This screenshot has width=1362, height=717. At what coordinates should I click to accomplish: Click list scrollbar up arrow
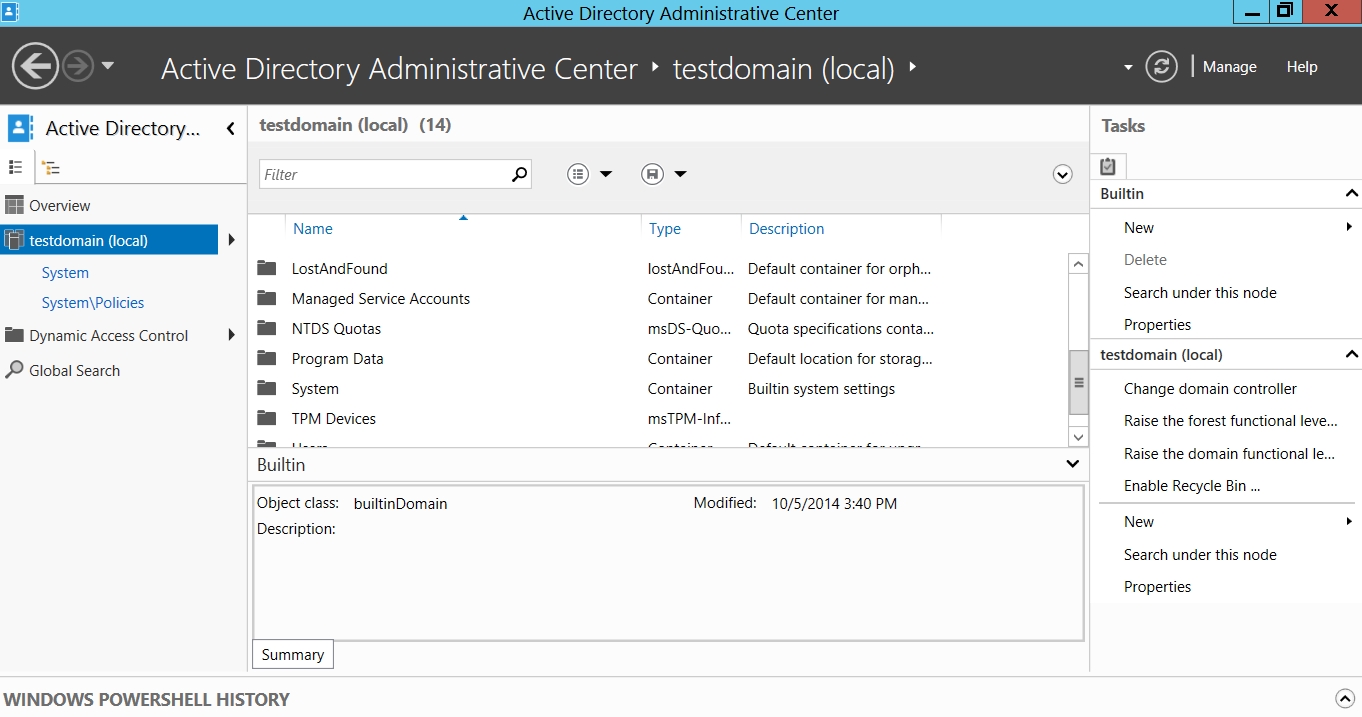coord(1078,264)
